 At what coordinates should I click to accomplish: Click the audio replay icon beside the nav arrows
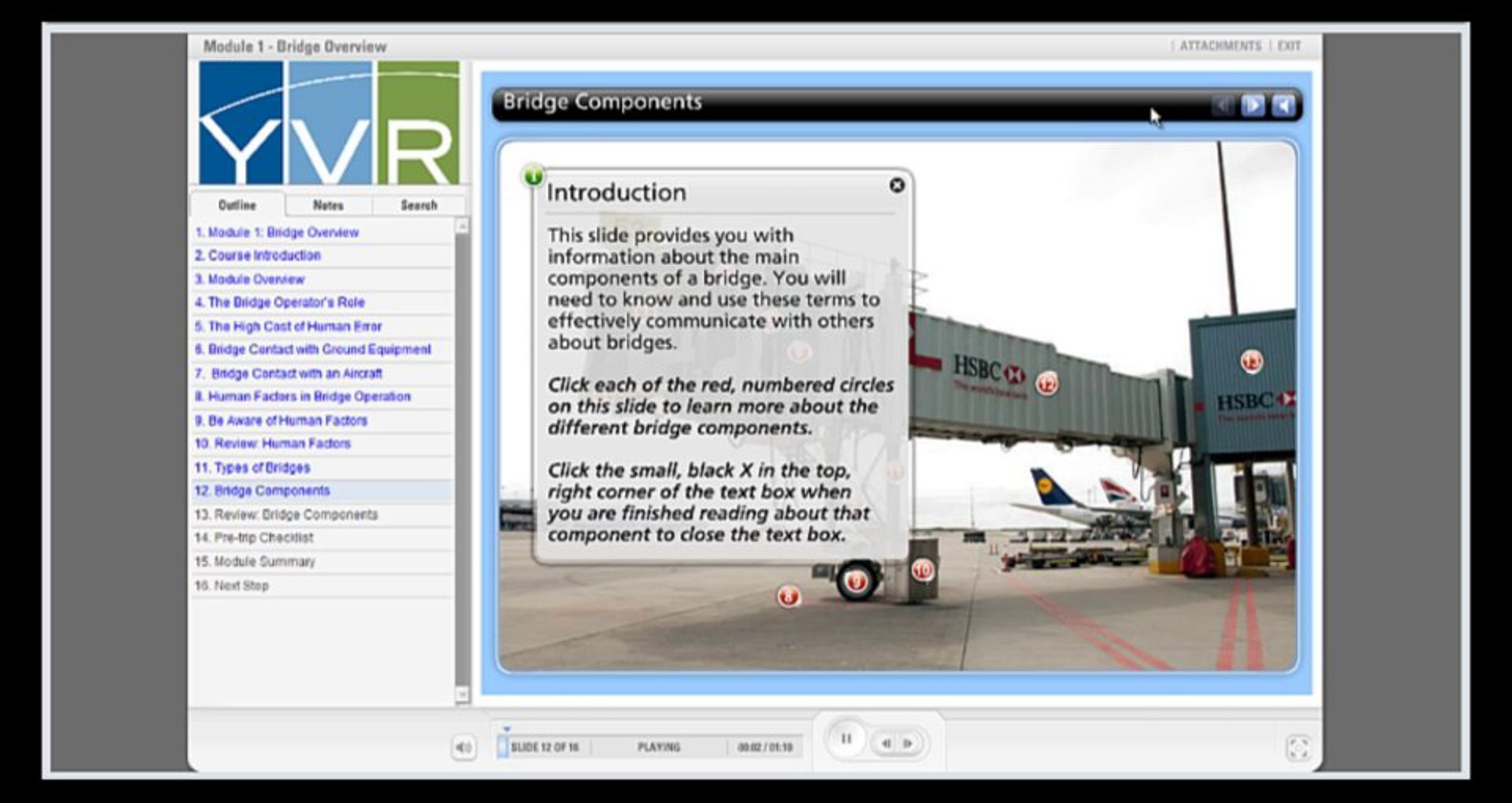click(x=1285, y=107)
